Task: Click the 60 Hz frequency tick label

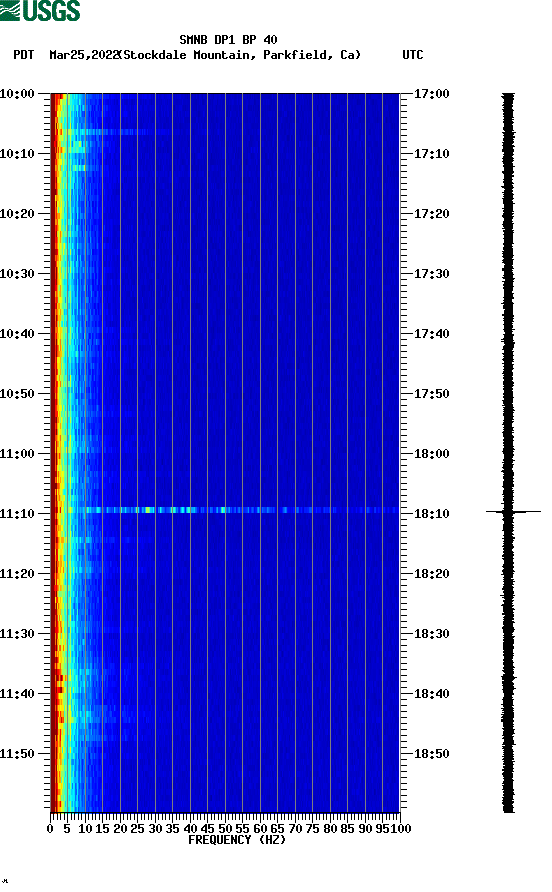Action: coord(260,829)
